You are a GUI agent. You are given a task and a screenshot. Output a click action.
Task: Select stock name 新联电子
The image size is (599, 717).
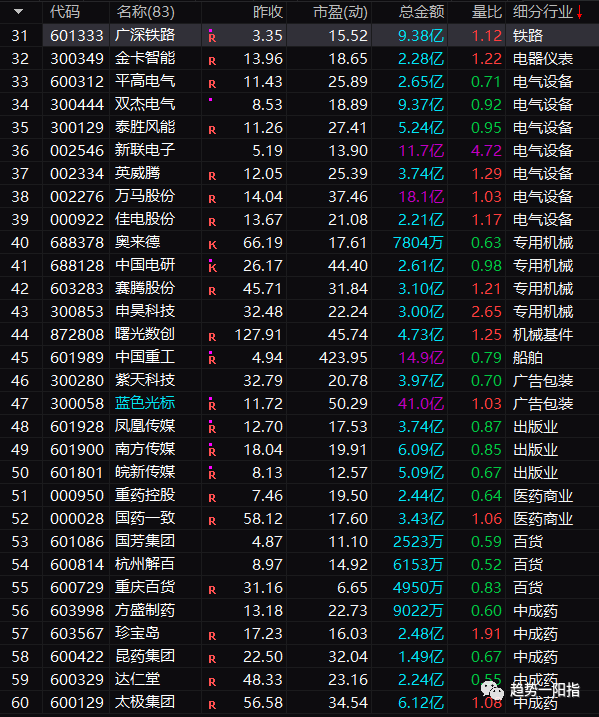[145, 150]
